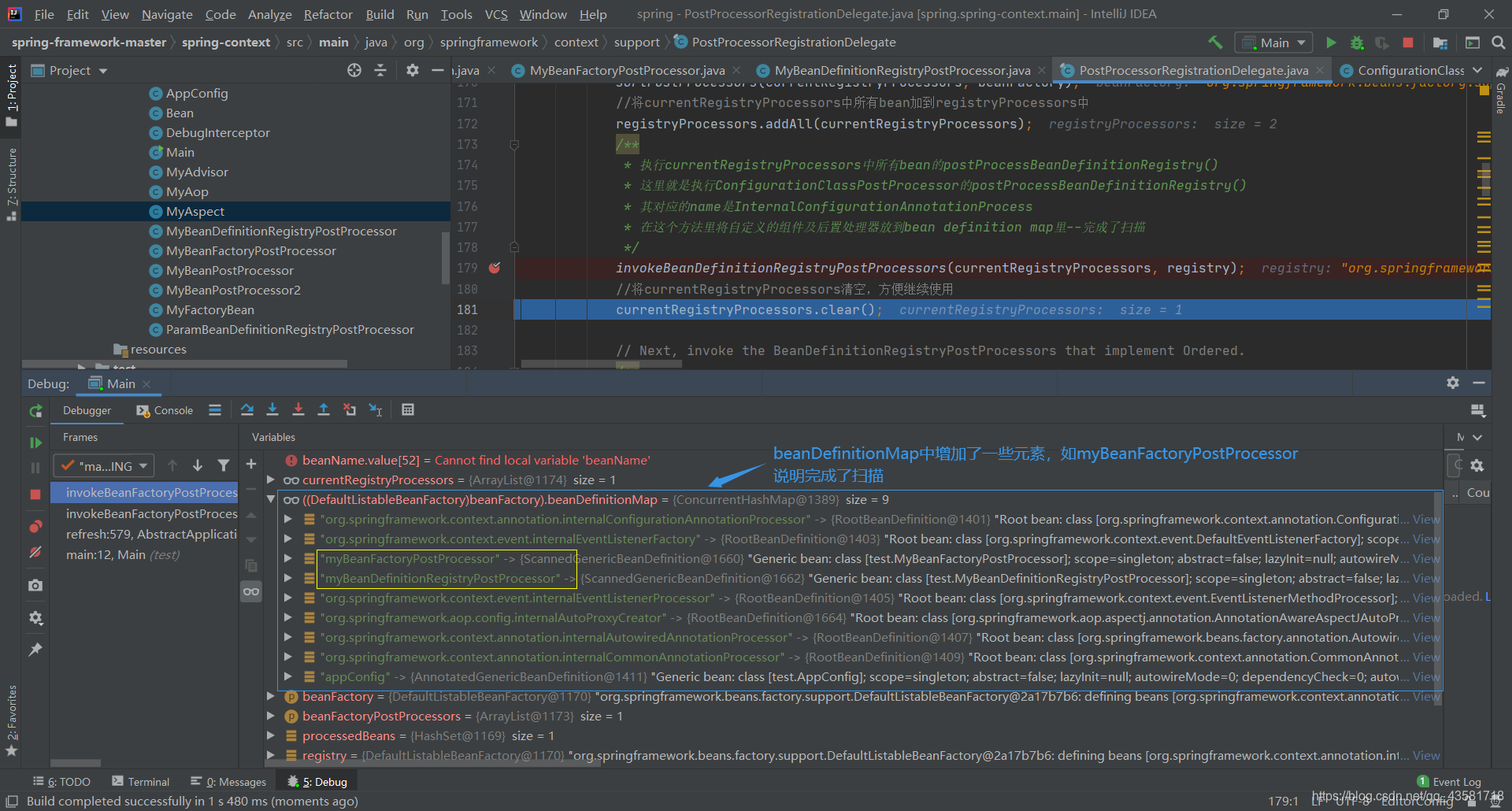1512x811 pixels.
Task: Switch to MyBeanDefinitionRegistryPostProcessor.java tab
Action: click(x=902, y=70)
